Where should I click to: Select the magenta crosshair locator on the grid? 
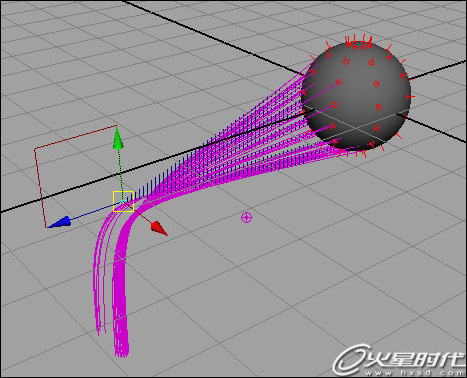[246, 218]
